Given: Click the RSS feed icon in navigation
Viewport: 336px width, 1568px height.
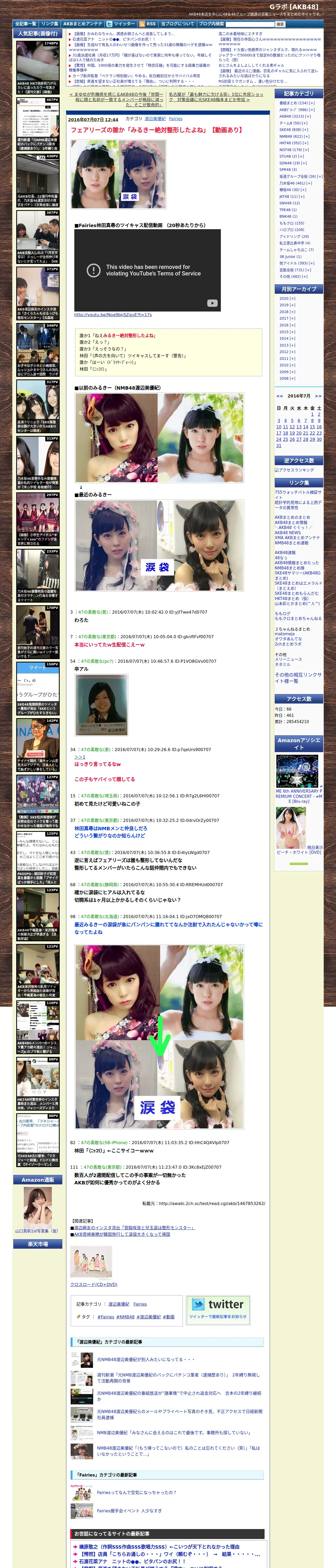Looking at the screenshot, I should coord(142,24).
